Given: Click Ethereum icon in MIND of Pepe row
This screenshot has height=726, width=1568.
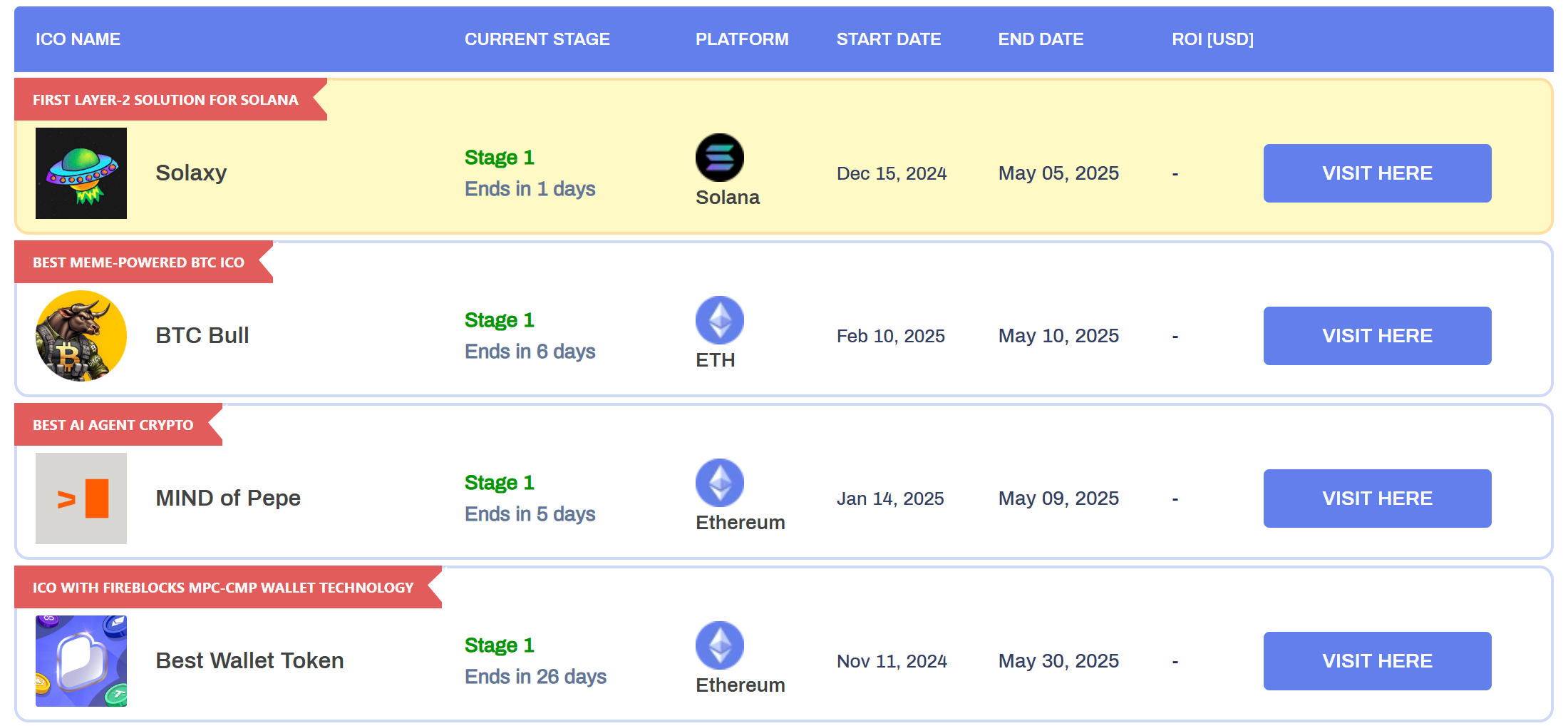Looking at the screenshot, I should point(720,483).
